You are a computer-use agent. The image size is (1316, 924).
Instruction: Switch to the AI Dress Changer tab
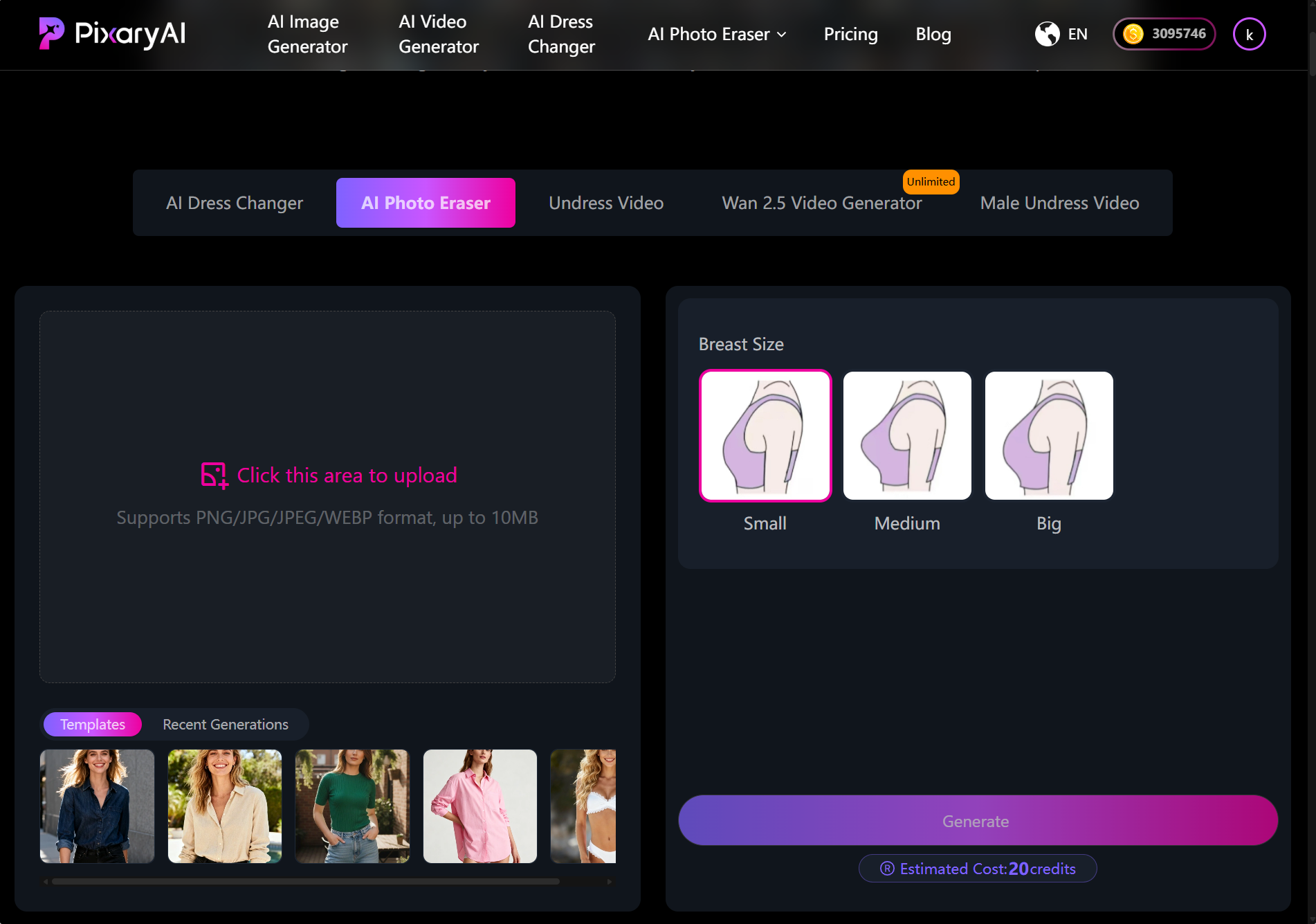[235, 203]
